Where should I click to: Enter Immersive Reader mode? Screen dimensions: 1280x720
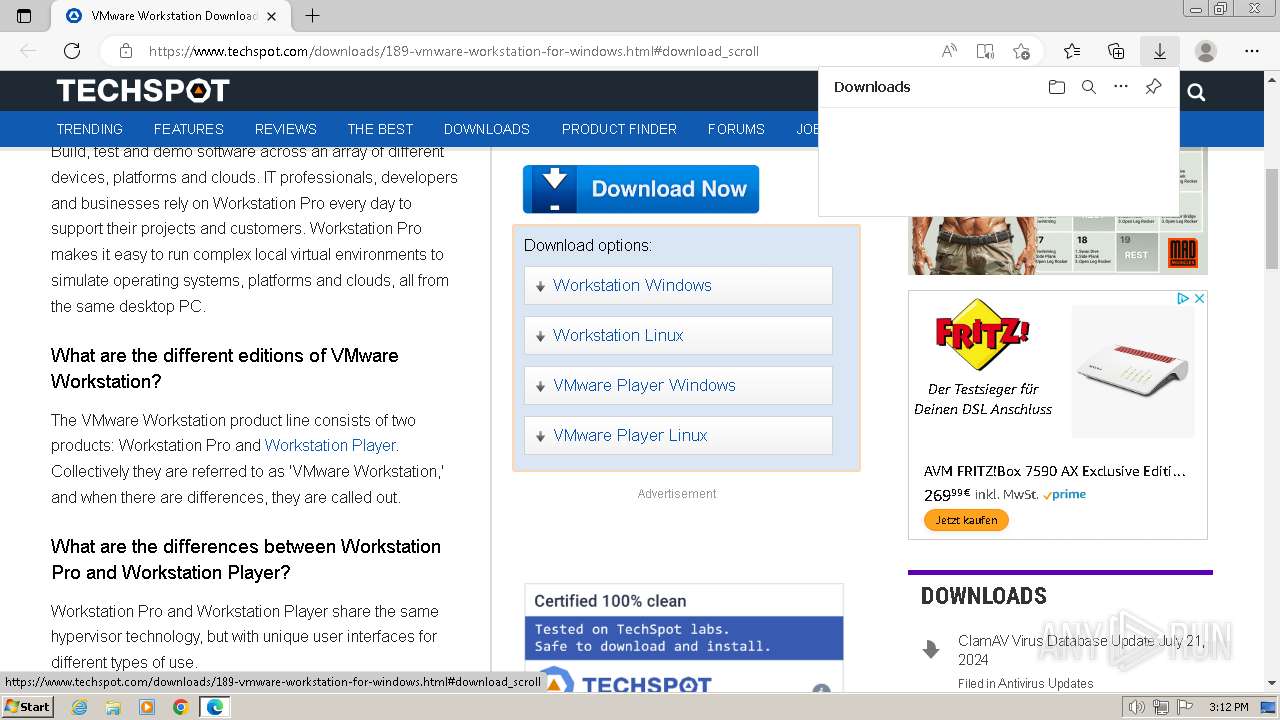pos(985,51)
